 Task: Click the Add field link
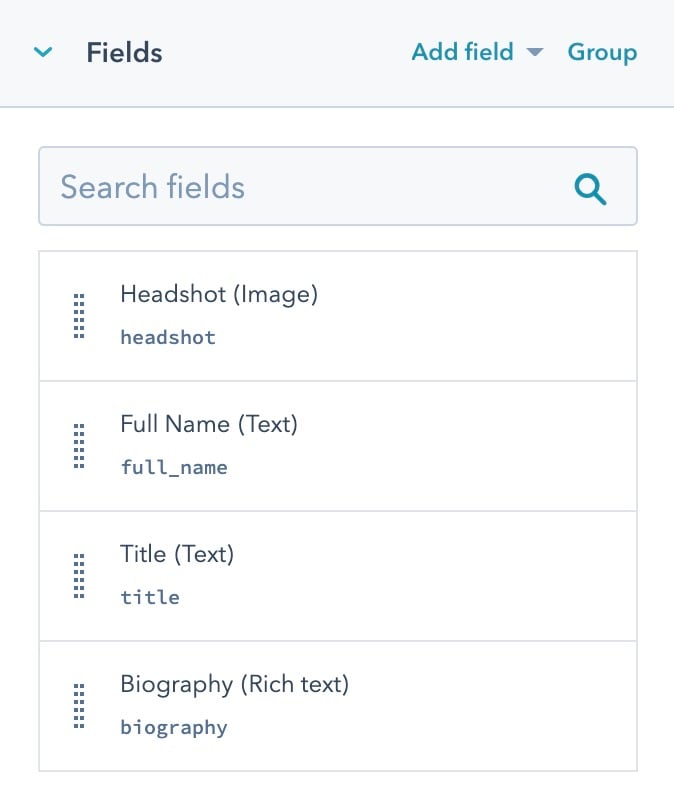[x=462, y=52]
